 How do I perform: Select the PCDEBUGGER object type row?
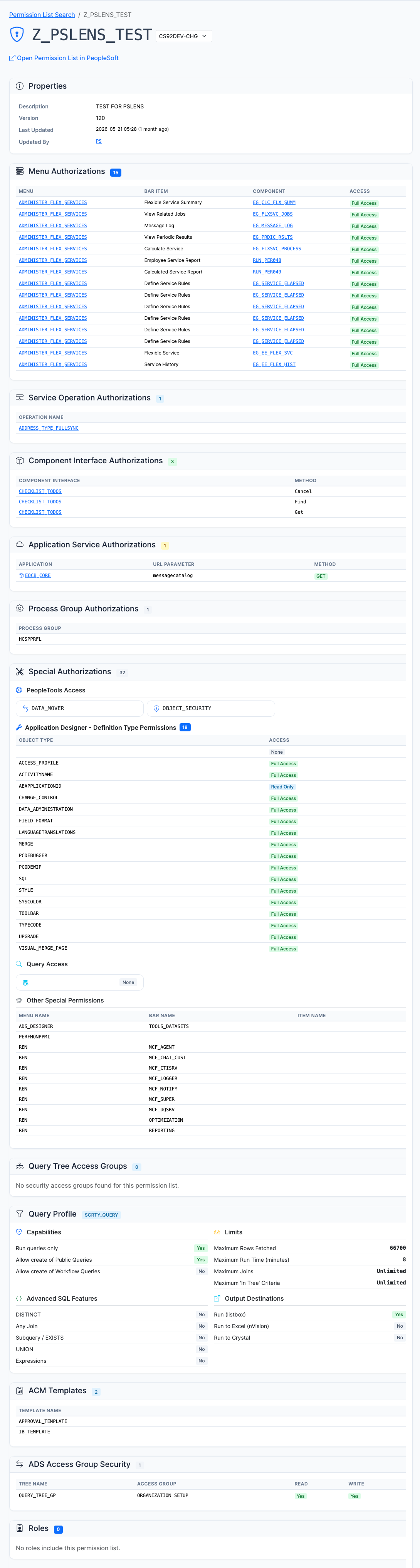click(210, 855)
